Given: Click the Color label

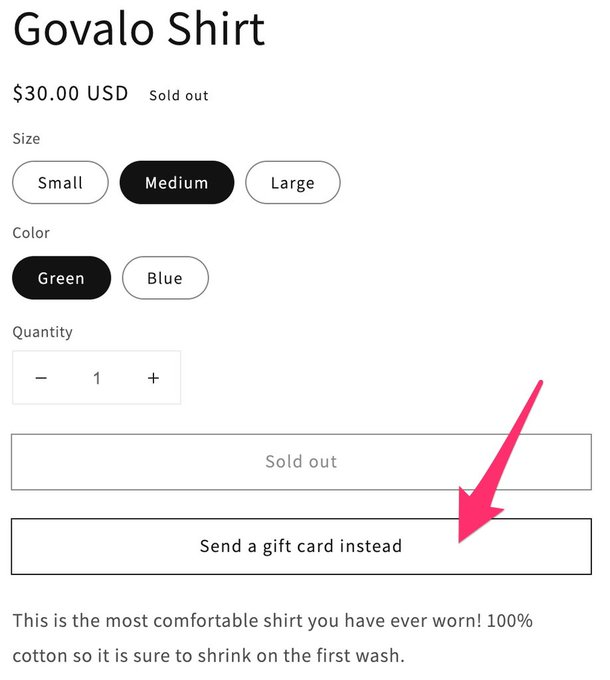Looking at the screenshot, I should [x=31, y=233].
